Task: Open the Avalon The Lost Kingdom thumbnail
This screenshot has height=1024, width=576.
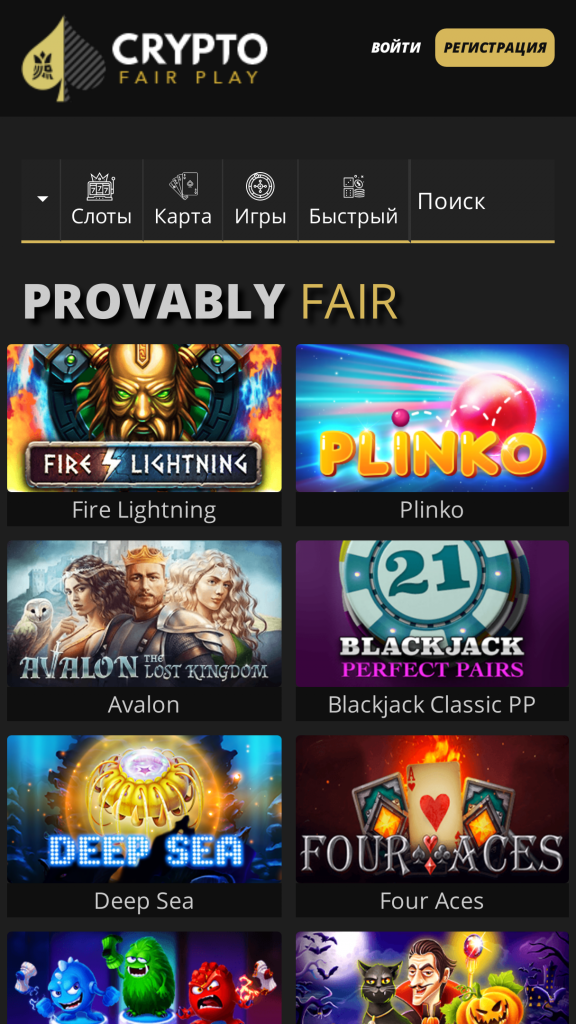Action: pos(144,613)
